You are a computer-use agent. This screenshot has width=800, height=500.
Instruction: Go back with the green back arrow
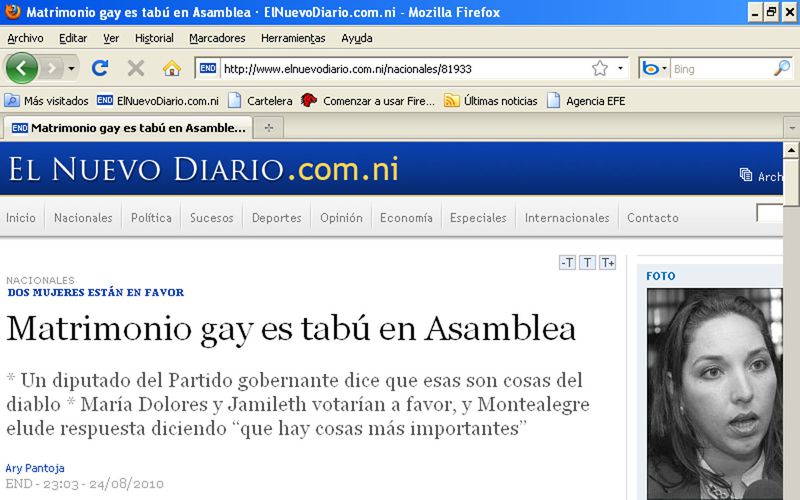[x=21, y=68]
